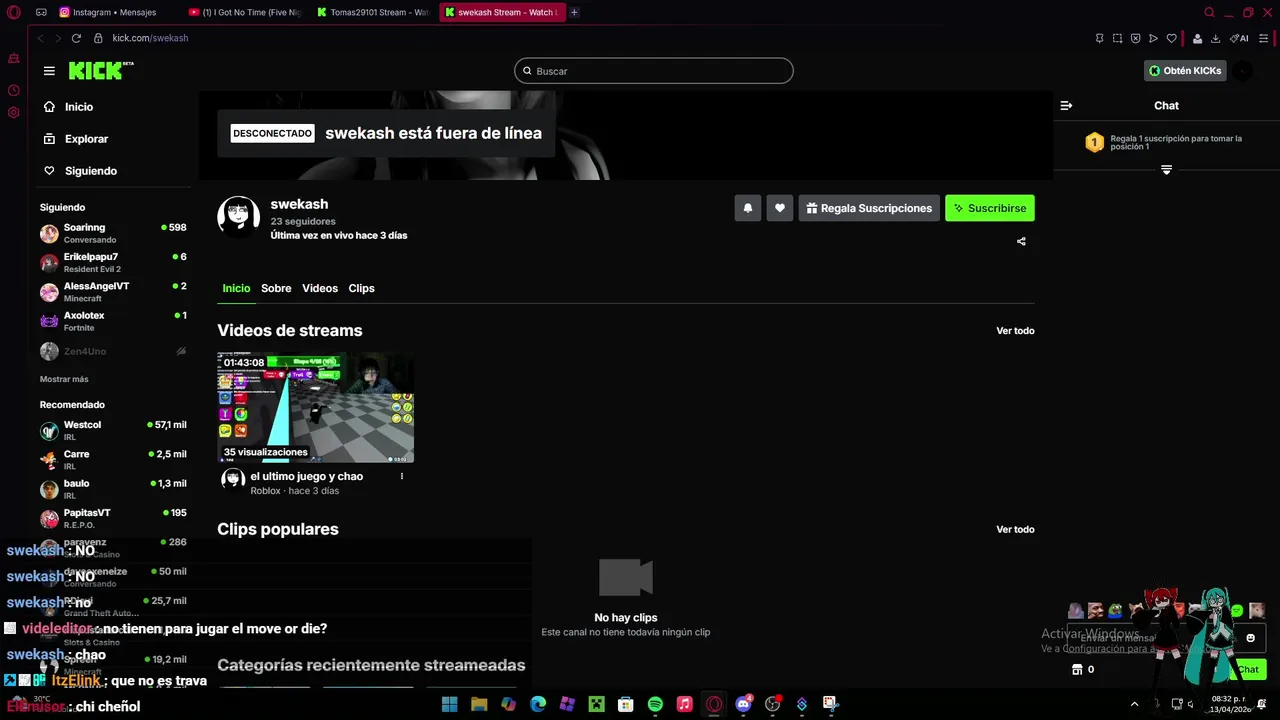Select the Sobre tab
The height and width of the screenshot is (720, 1280).
[x=276, y=288]
